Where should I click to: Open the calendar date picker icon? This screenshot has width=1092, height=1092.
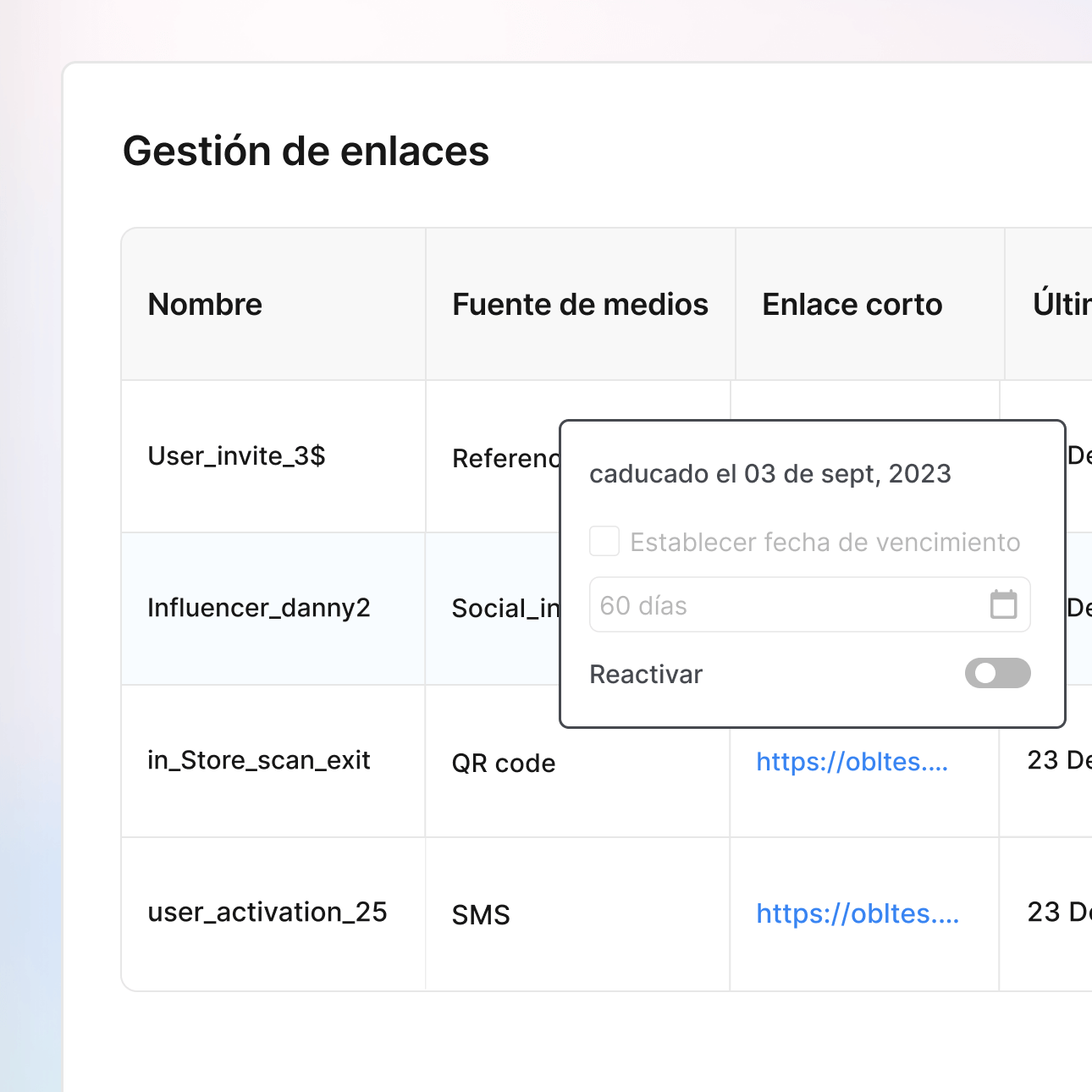tap(1005, 604)
